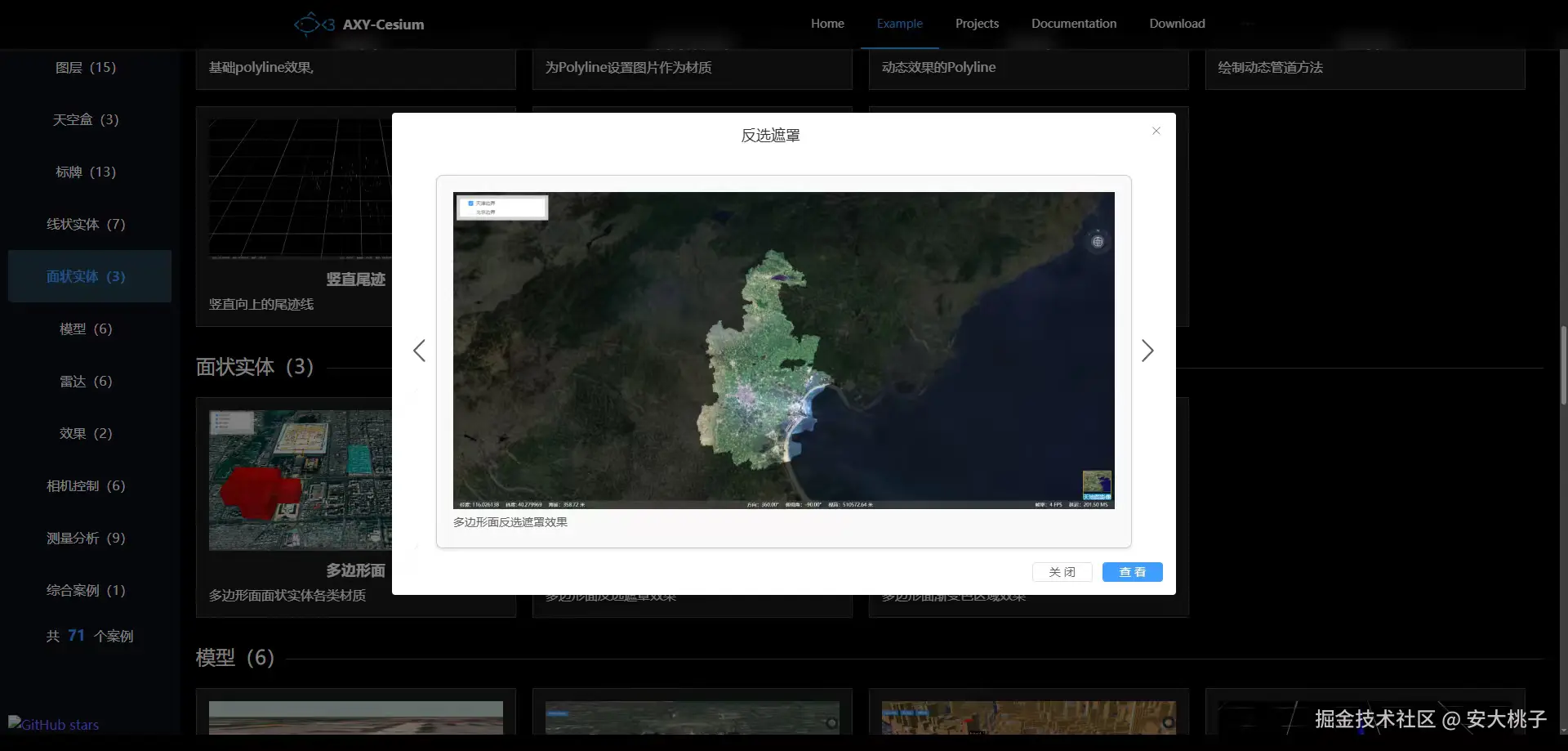
Task: Open the 多边形面 example thumbnail
Action: (300, 480)
